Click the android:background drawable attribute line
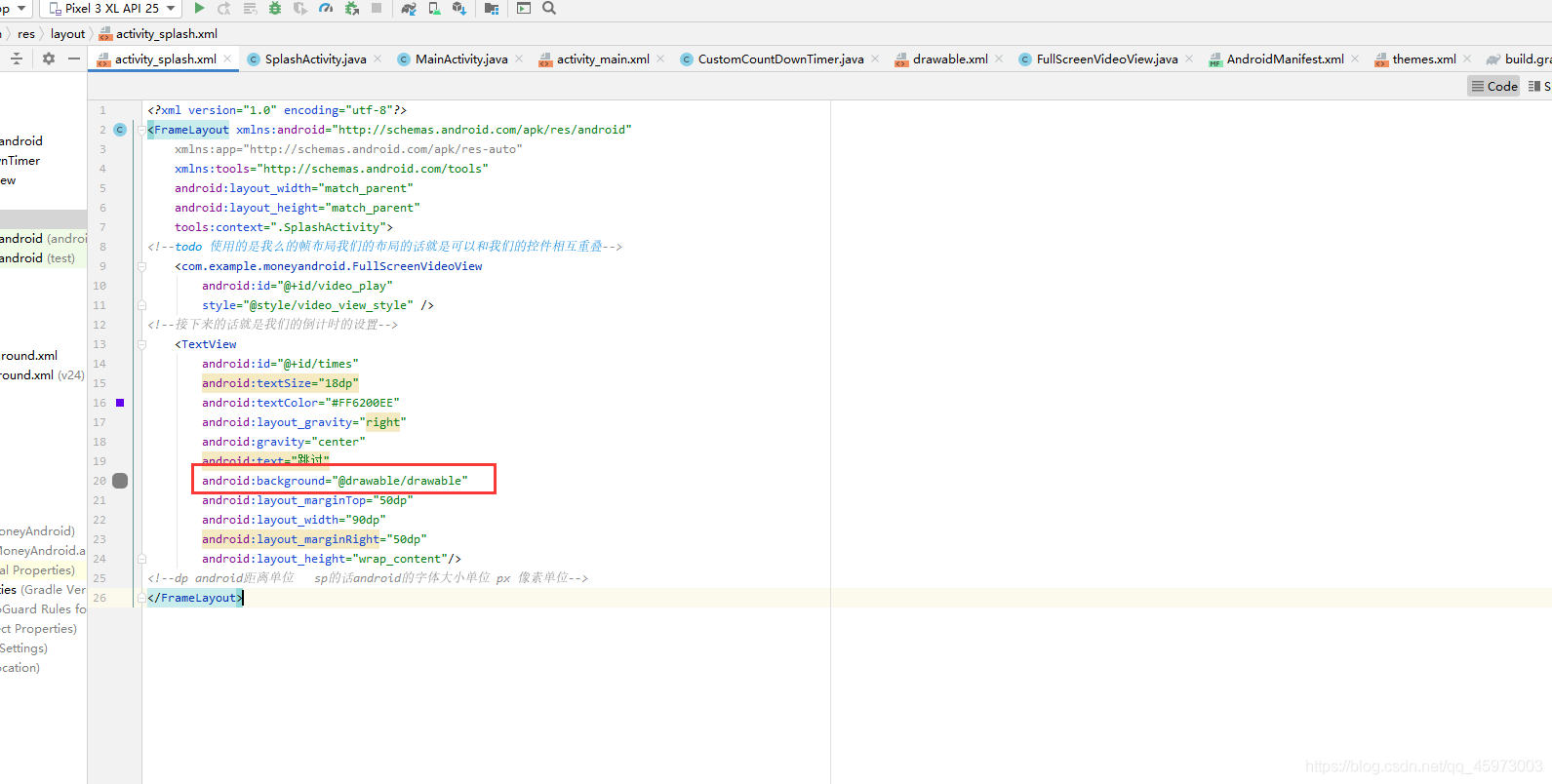Screen dimensions: 1552x784 [x=335, y=481]
